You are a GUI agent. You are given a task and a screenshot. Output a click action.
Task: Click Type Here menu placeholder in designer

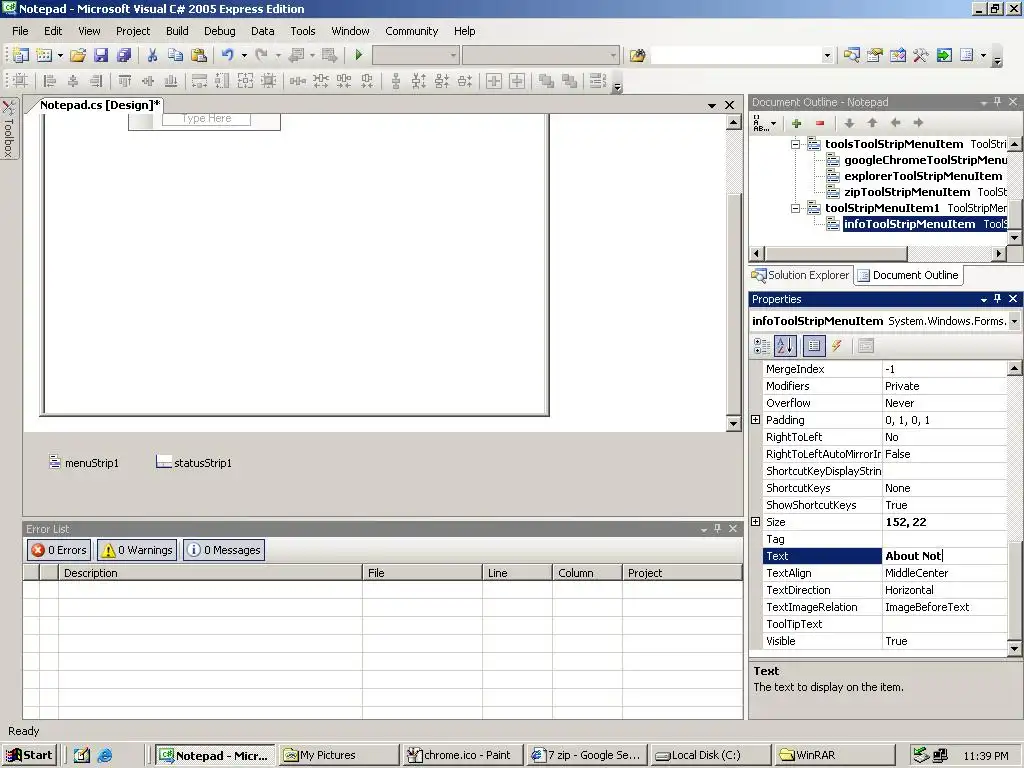(206, 119)
